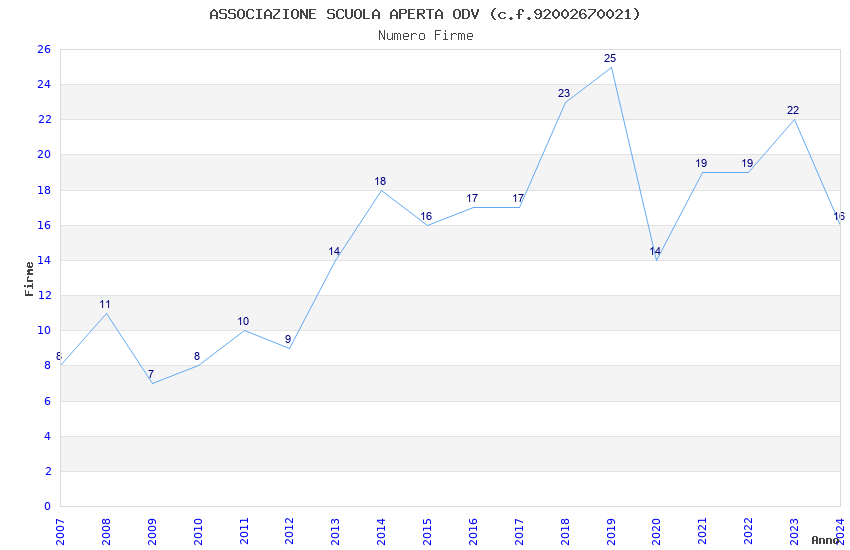Click the y-axis tick label 26

(x=44, y=49)
